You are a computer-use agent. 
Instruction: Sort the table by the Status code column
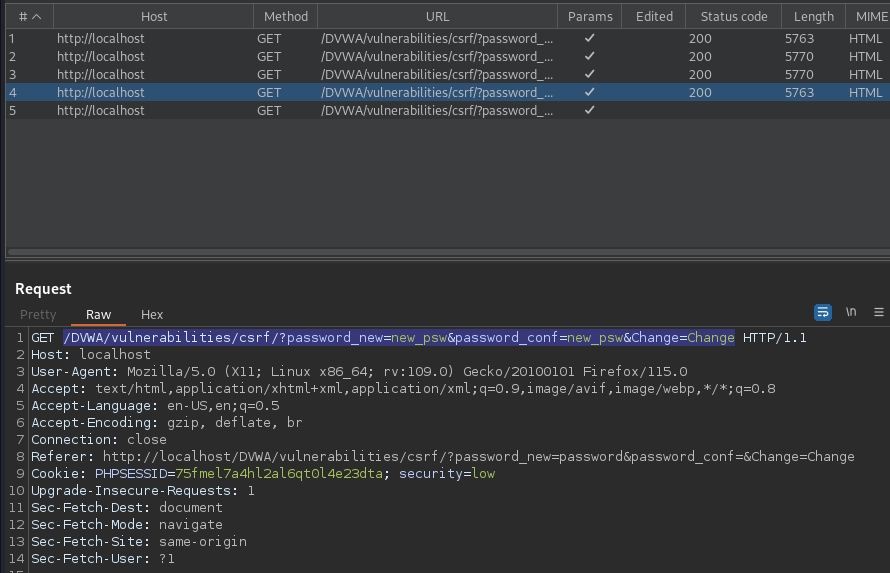click(733, 17)
